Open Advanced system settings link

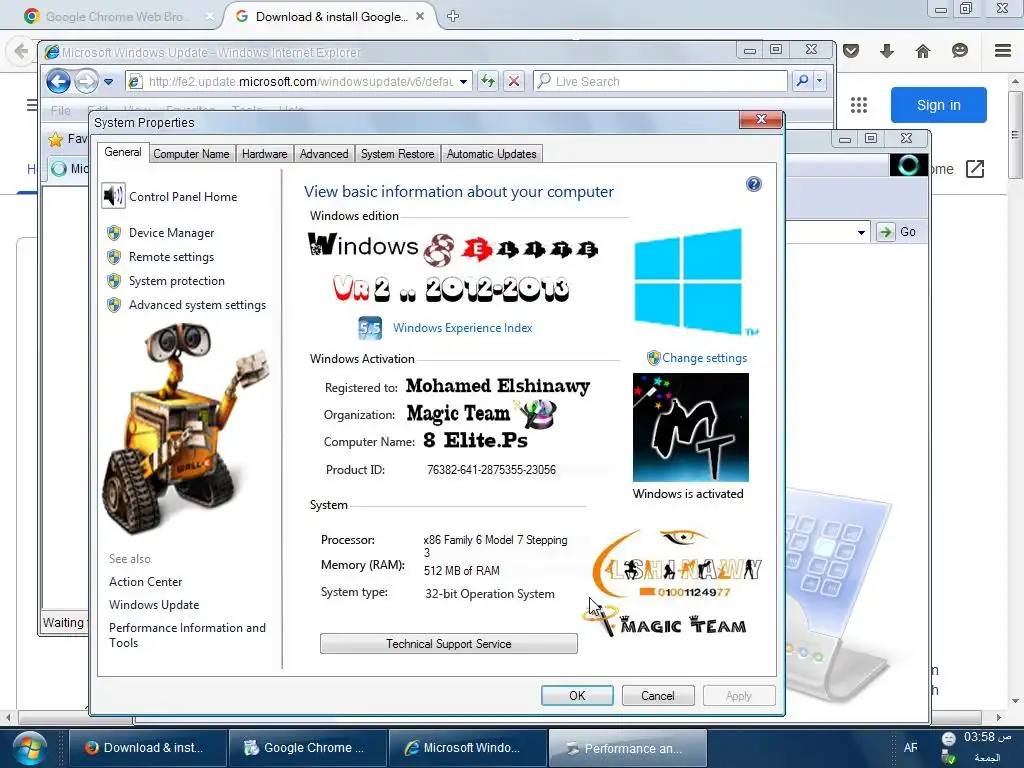pos(197,305)
